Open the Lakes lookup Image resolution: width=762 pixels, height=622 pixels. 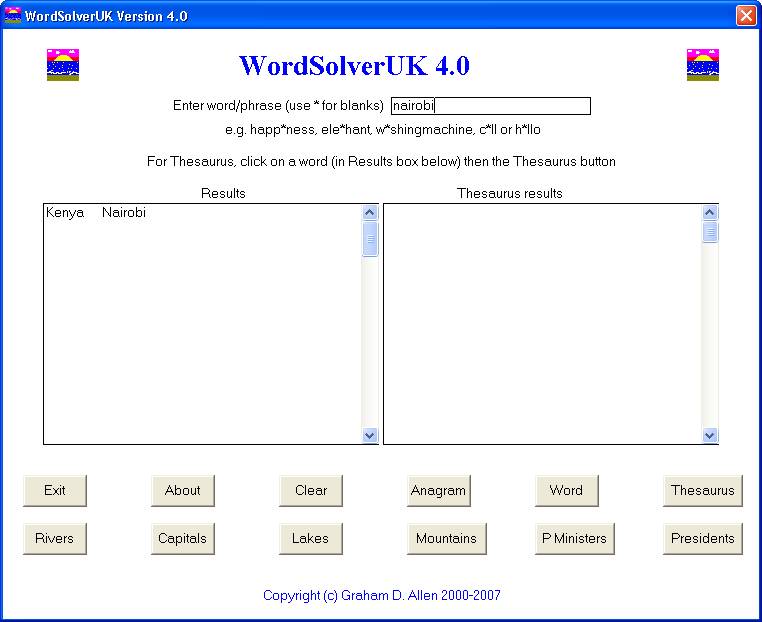[x=310, y=538]
